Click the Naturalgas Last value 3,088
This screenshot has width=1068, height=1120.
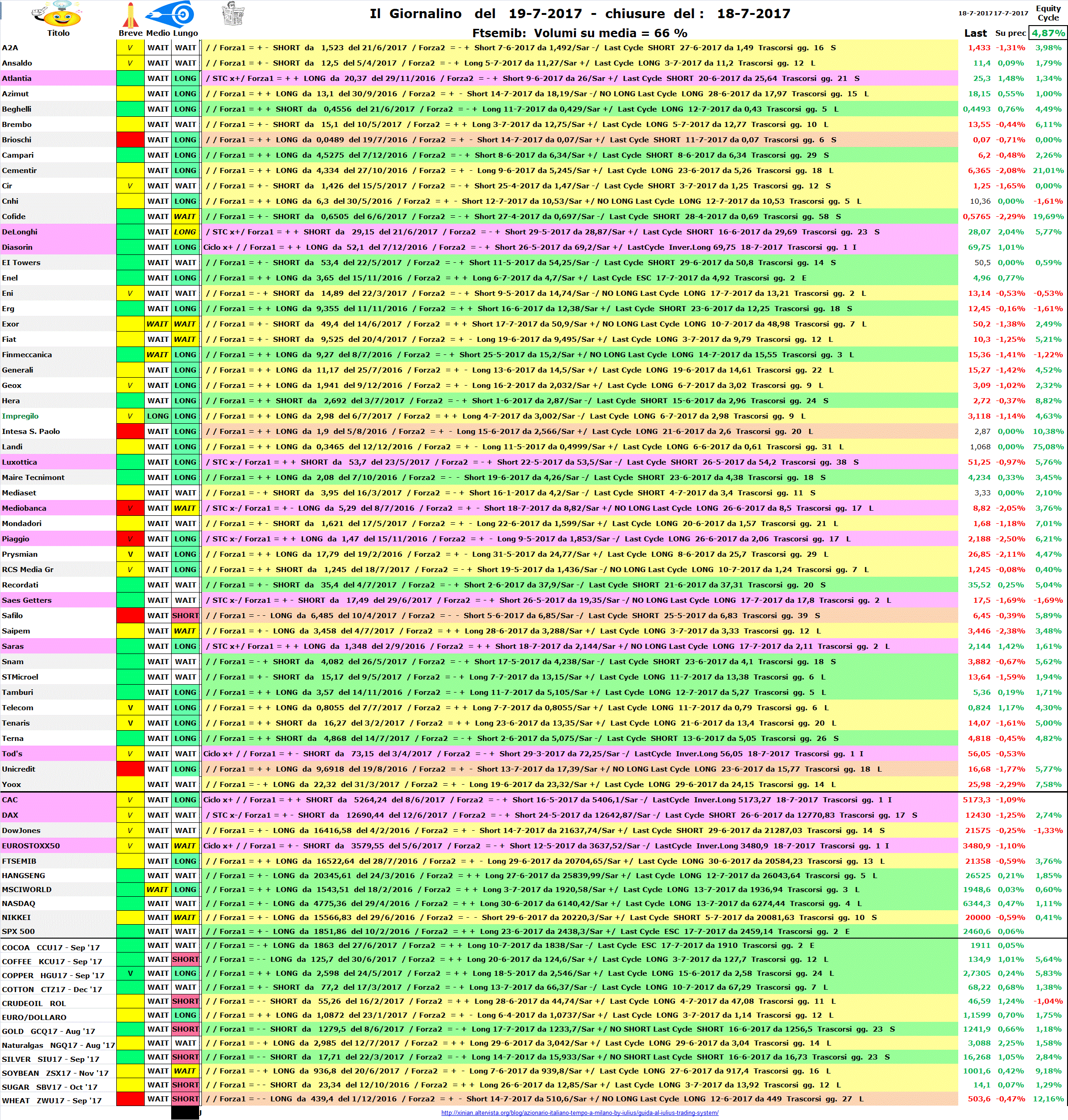tap(979, 1043)
